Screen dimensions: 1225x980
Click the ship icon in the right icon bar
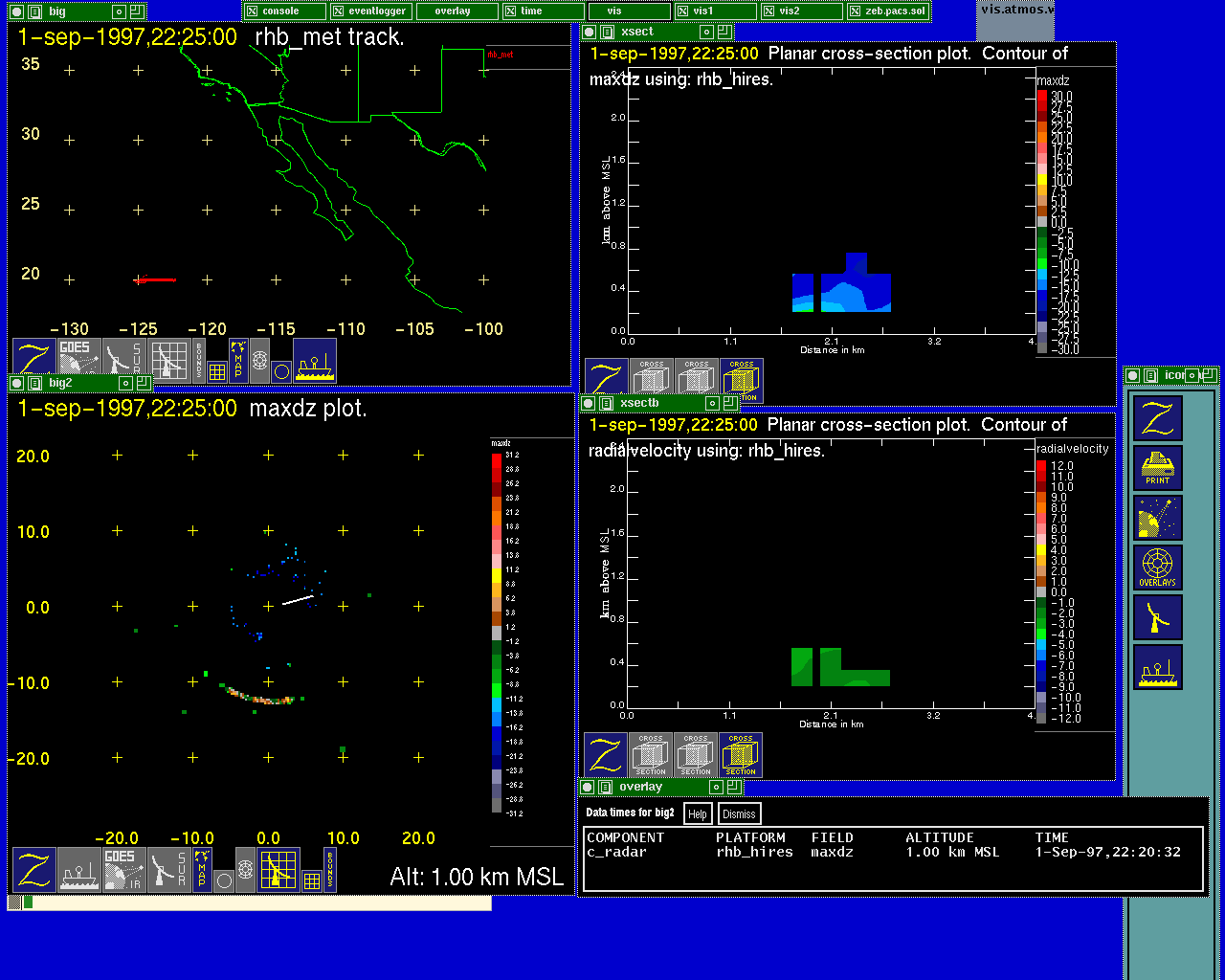click(1157, 667)
